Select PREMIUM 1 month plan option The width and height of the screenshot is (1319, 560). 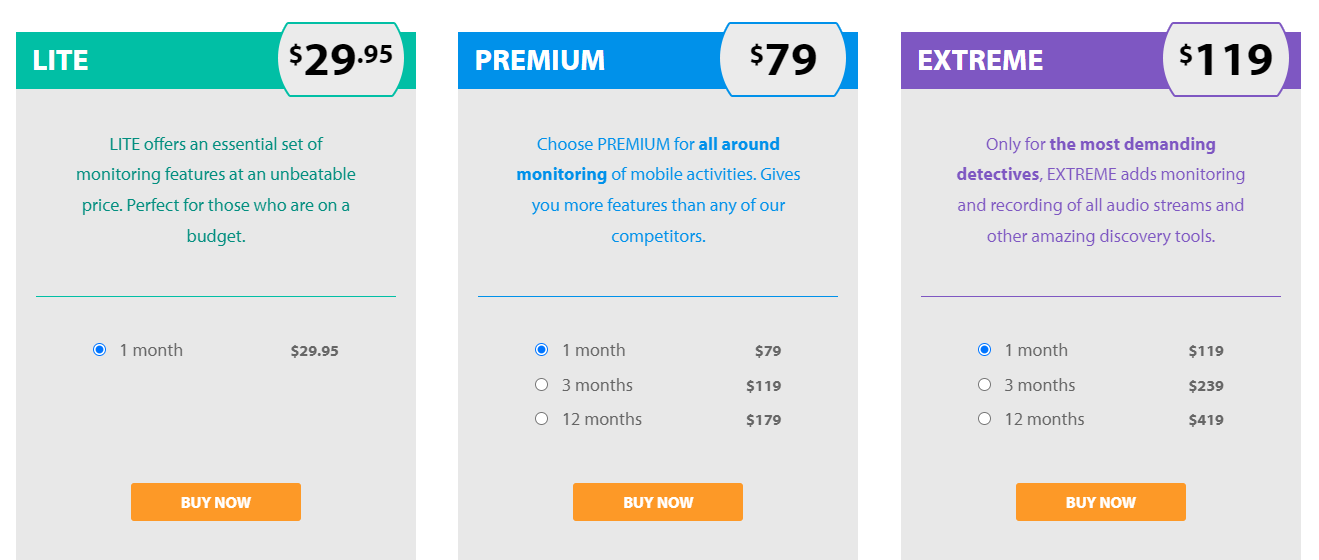[x=542, y=350]
